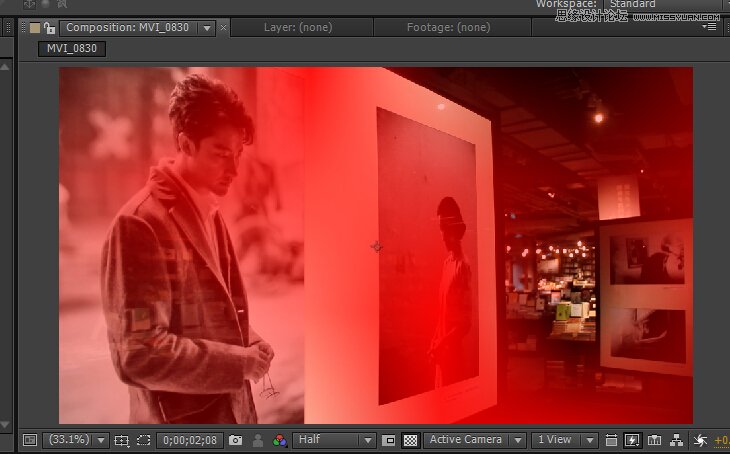Click the Always Preview This View icon
730x454 pixels.
coord(29,440)
